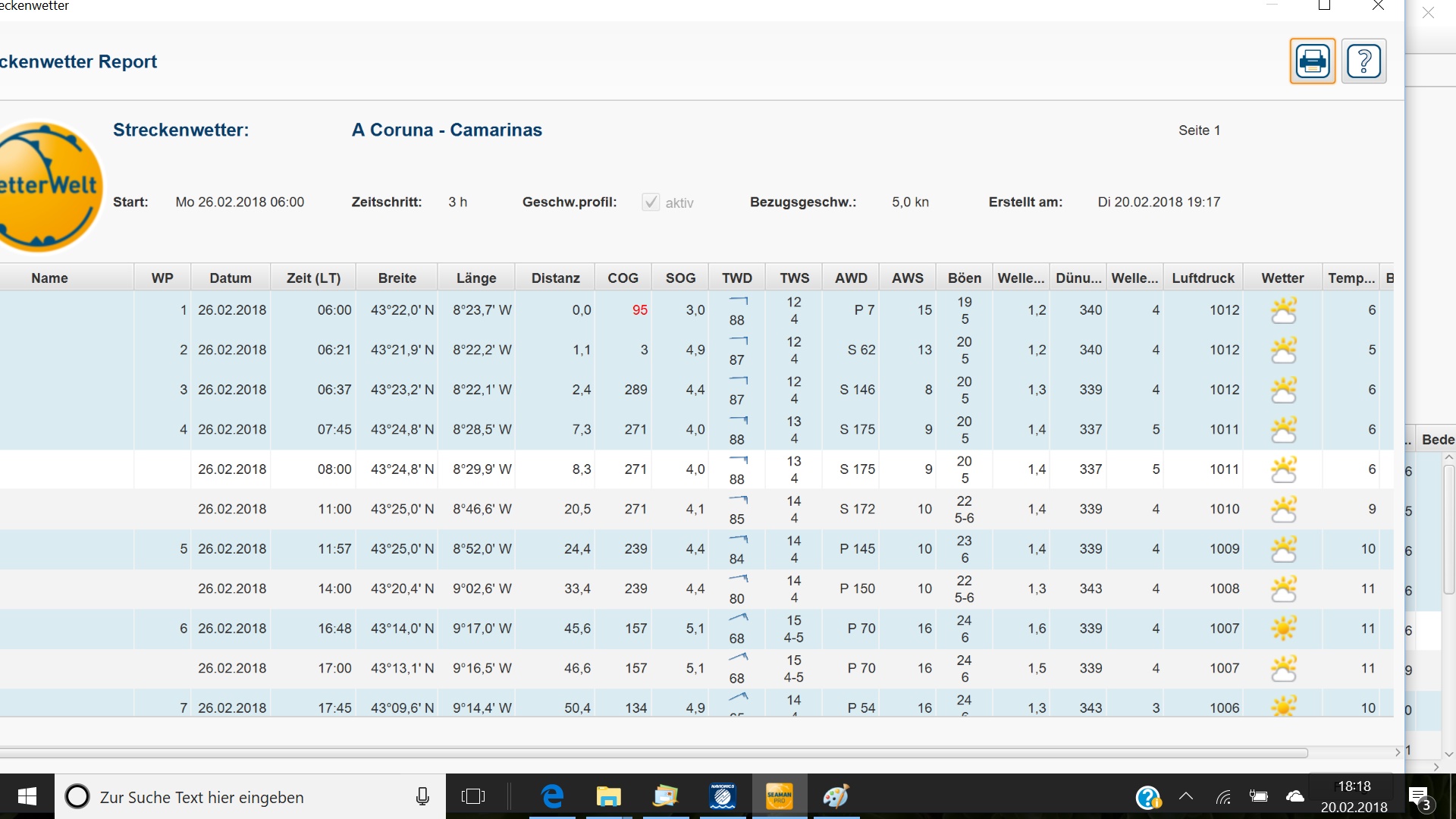
Task: Open File Explorer from the taskbar
Action: (x=608, y=796)
